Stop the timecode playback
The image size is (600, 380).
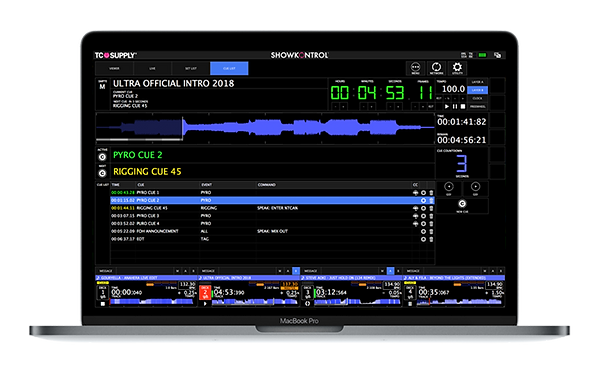(x=463, y=106)
